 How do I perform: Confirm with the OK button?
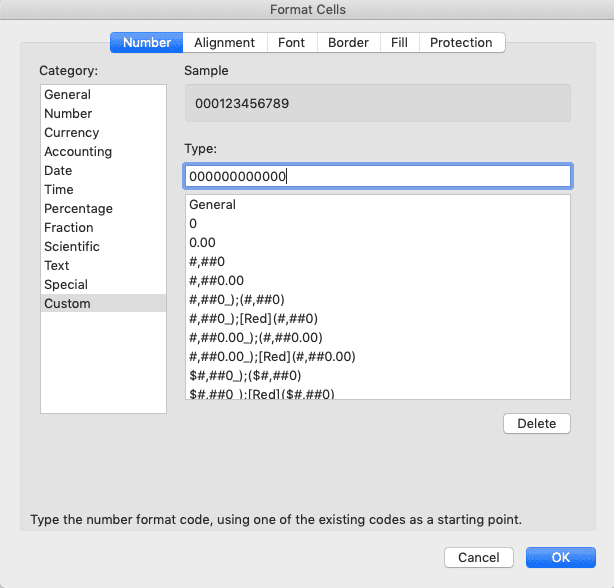tap(561, 557)
